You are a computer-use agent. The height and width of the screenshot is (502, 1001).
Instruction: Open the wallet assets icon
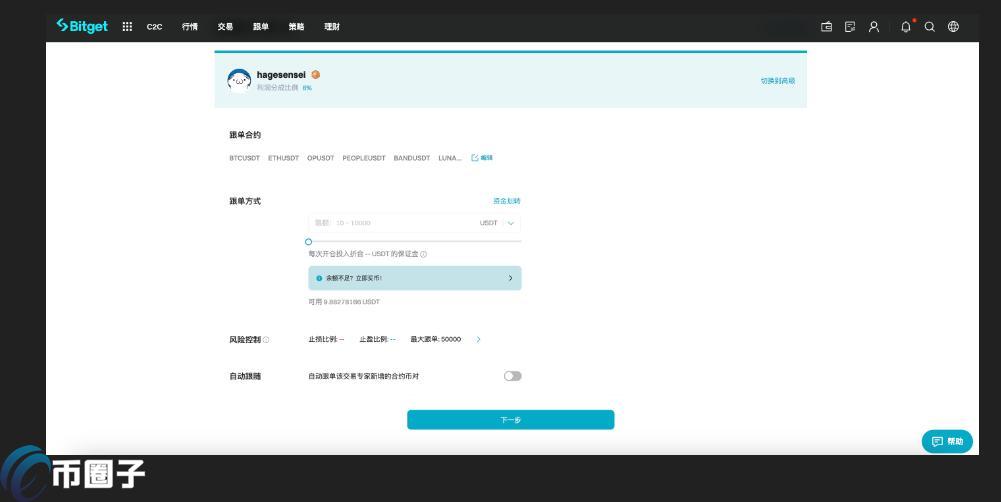826,27
